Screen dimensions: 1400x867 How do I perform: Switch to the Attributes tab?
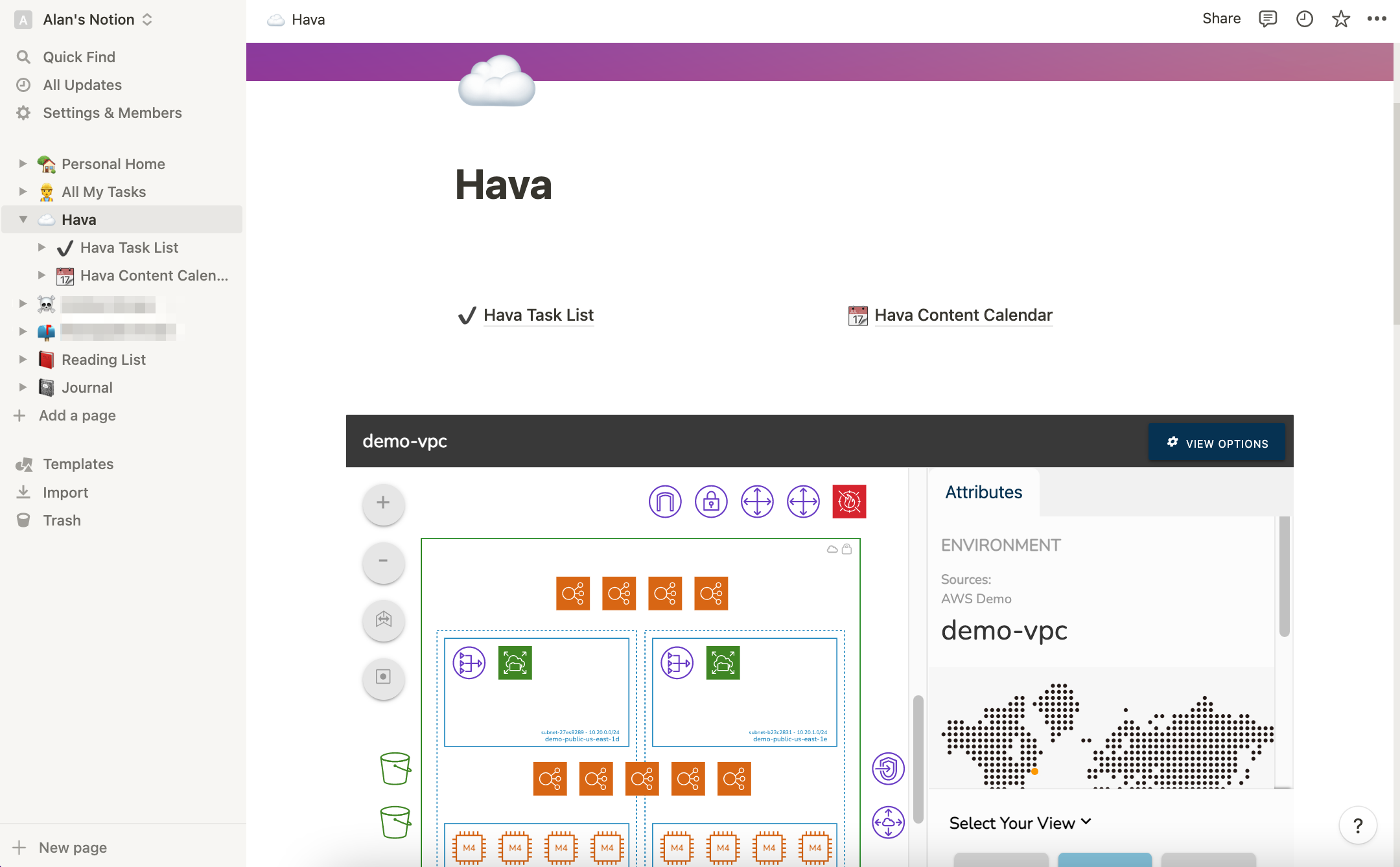click(x=983, y=492)
